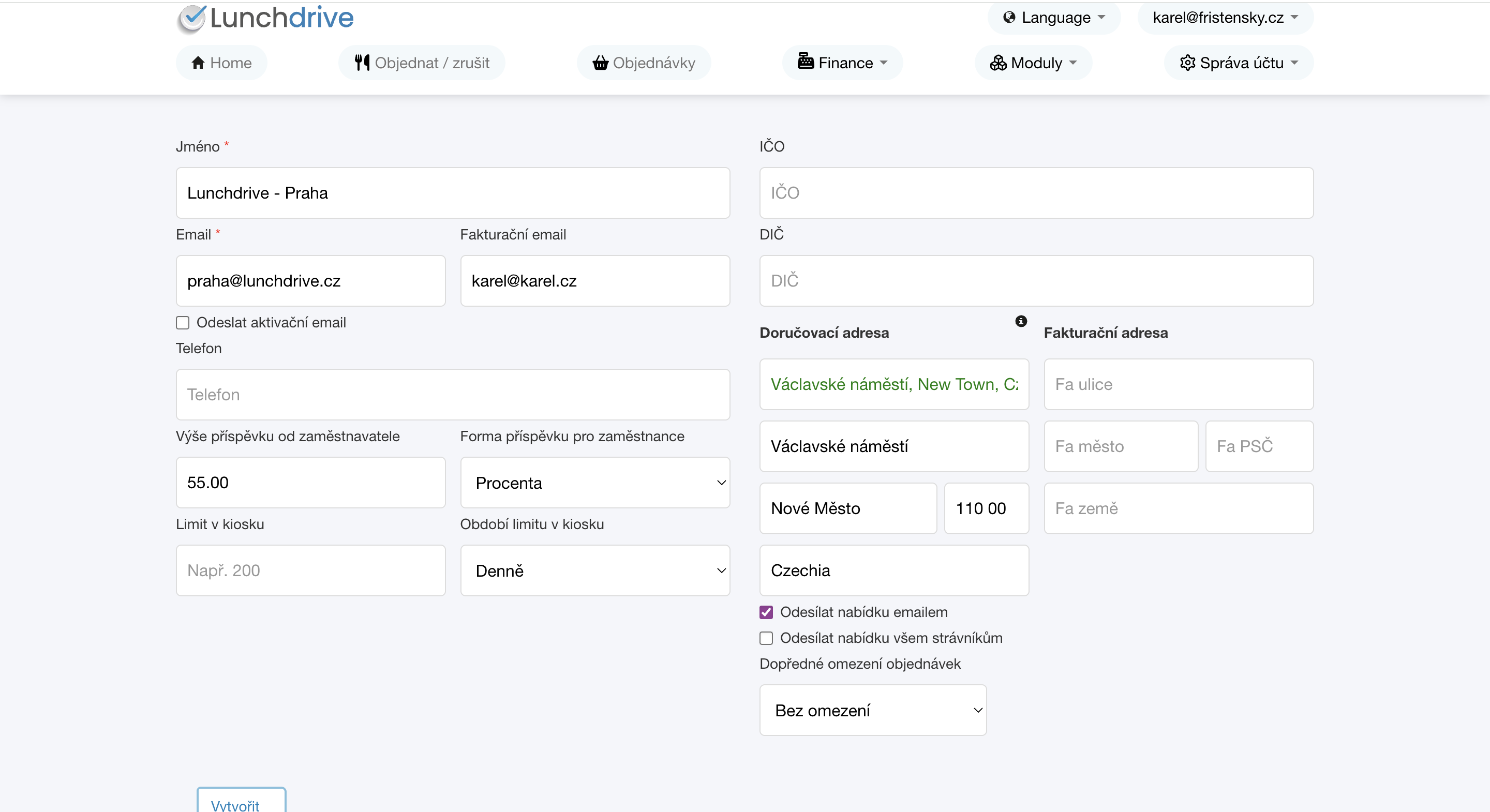The width and height of the screenshot is (1490, 812).
Task: Enable Odeslat aktivační email checkbox
Action: pyautogui.click(x=183, y=323)
